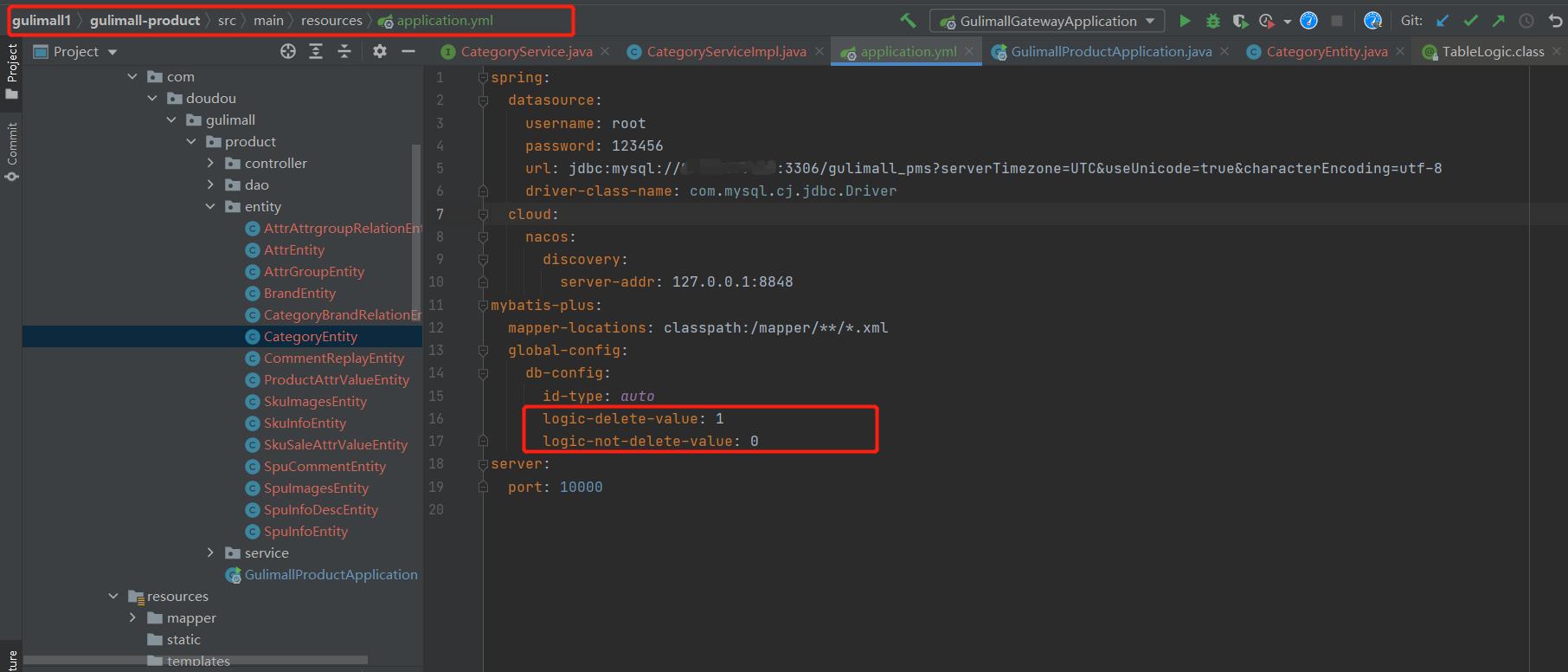Run with coverage shield icon

pyautogui.click(x=1240, y=21)
